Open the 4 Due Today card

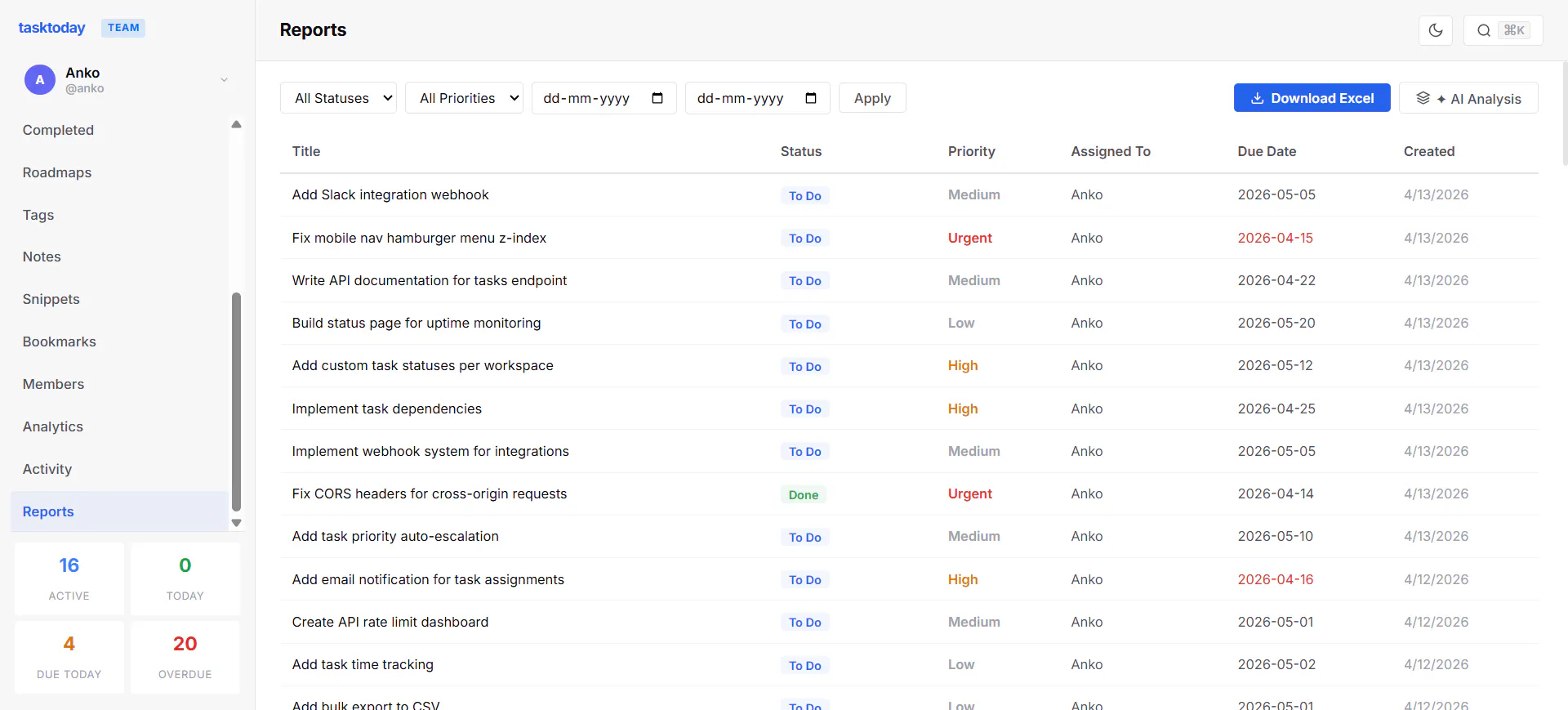(x=69, y=657)
